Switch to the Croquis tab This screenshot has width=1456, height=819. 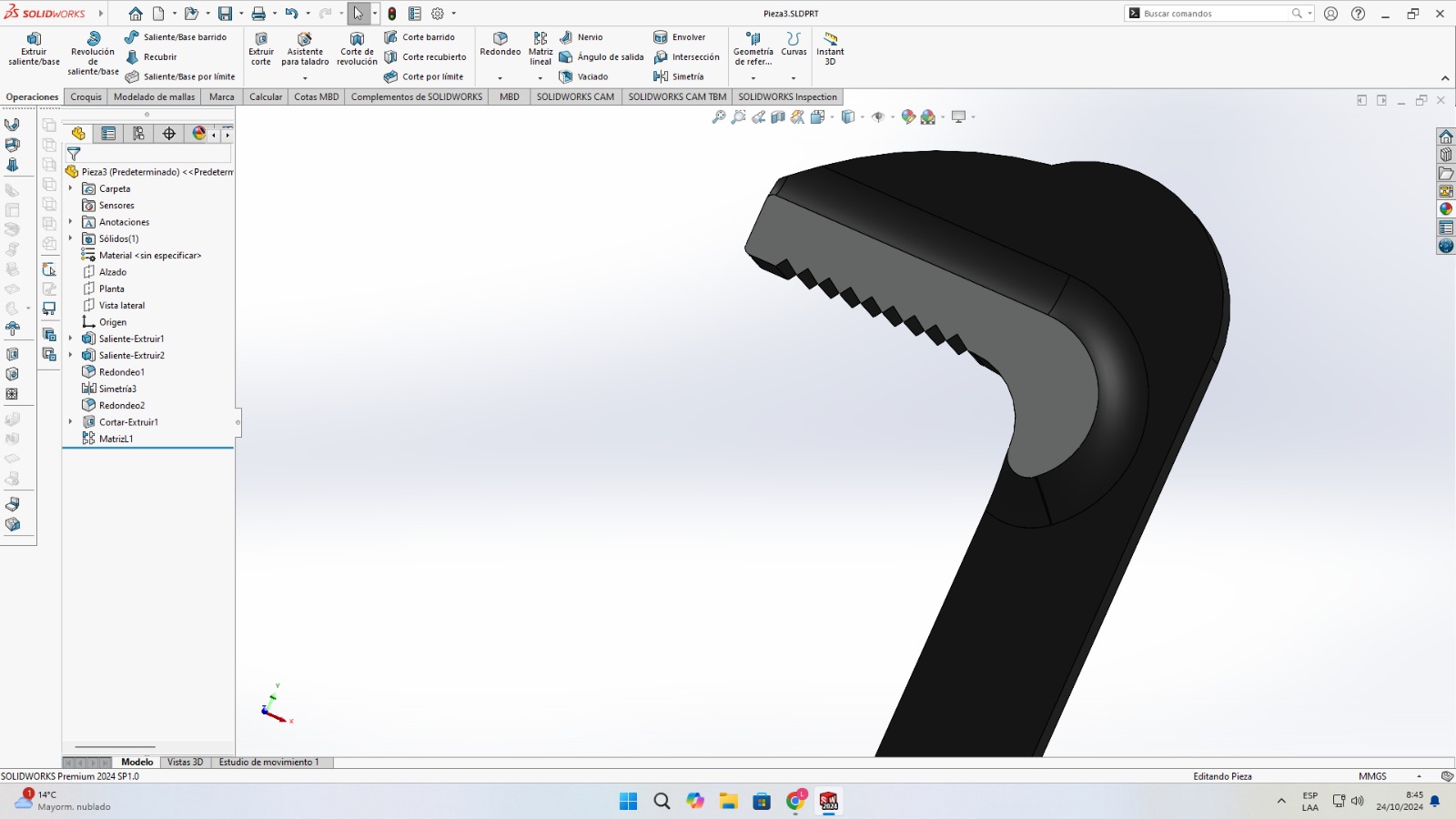point(86,96)
